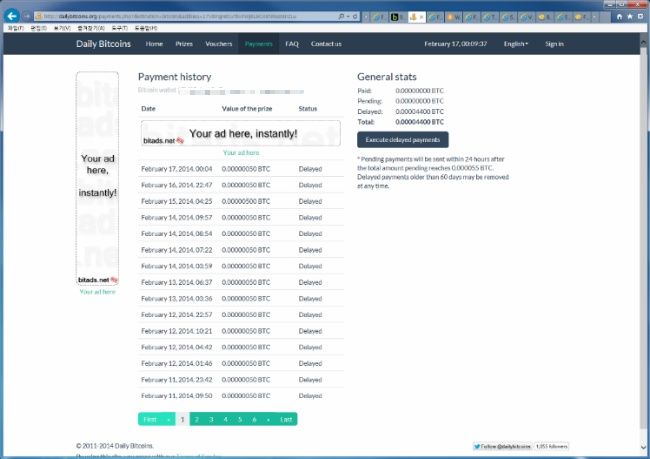Image resolution: width=650 pixels, height=459 pixels.
Task: Open the 편집(E) menu
Action: [39, 28]
